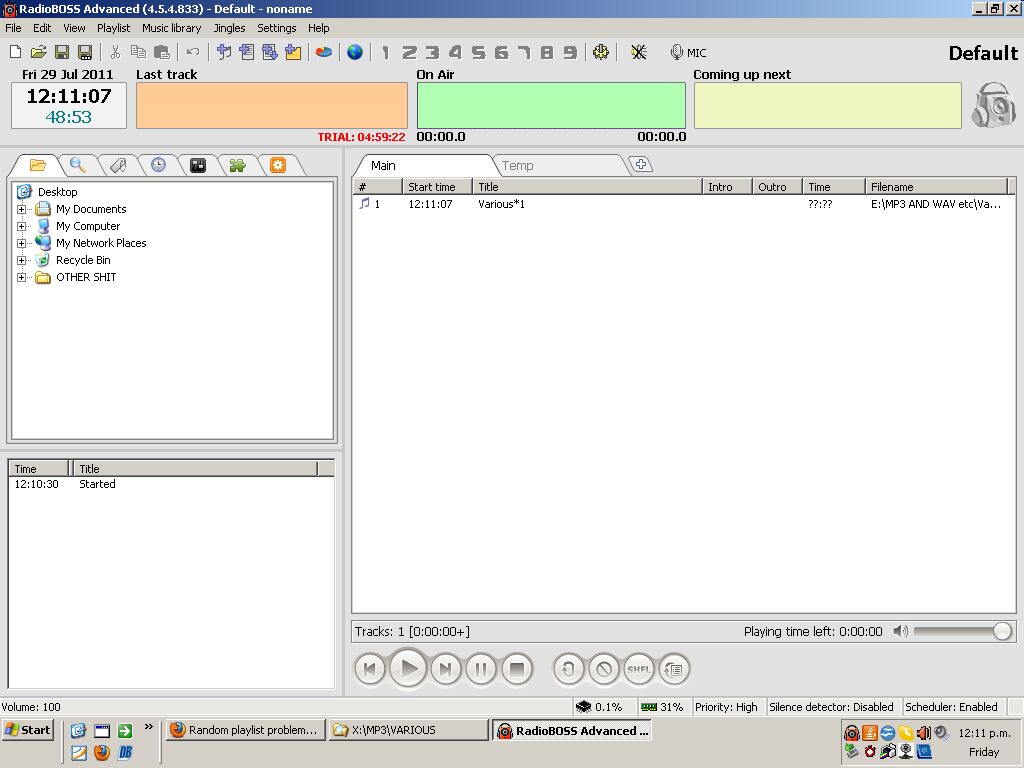Pause playback with the Pause button
The width and height of the screenshot is (1024, 768).
(481, 669)
